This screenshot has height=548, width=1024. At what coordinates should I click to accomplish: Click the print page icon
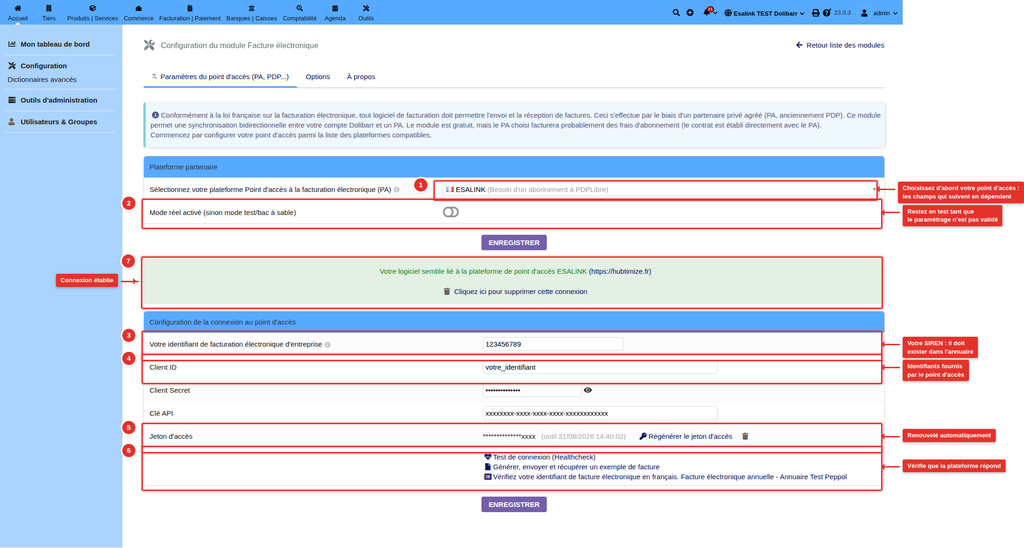pos(815,13)
